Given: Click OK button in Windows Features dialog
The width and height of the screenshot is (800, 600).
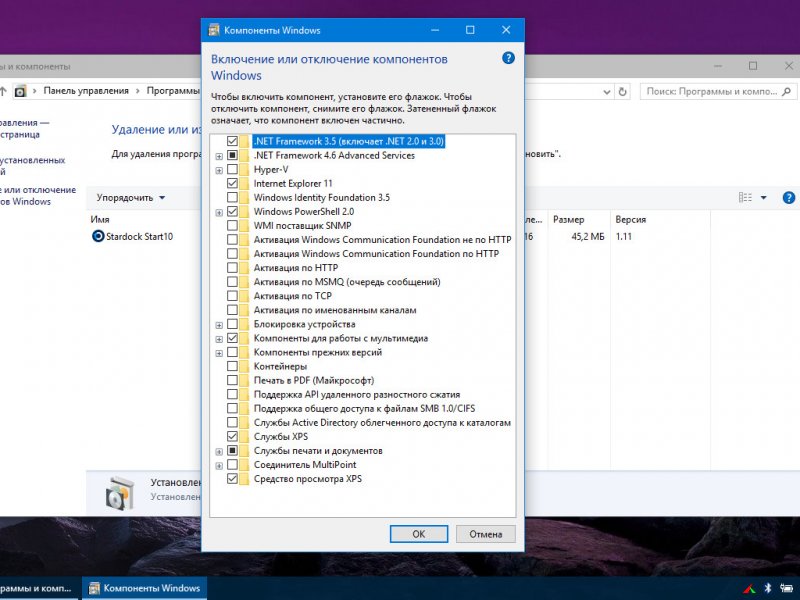Looking at the screenshot, I should pyautogui.click(x=419, y=534).
